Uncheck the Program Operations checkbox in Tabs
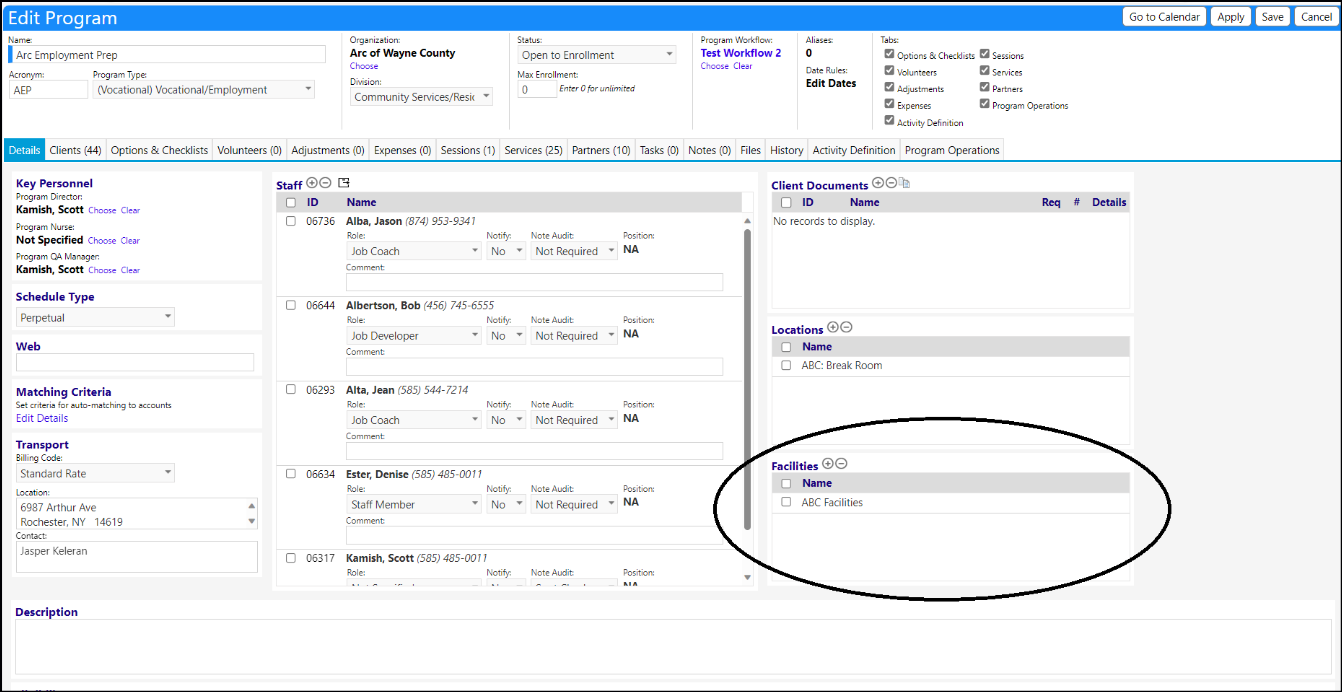1342x692 pixels. [x=985, y=104]
